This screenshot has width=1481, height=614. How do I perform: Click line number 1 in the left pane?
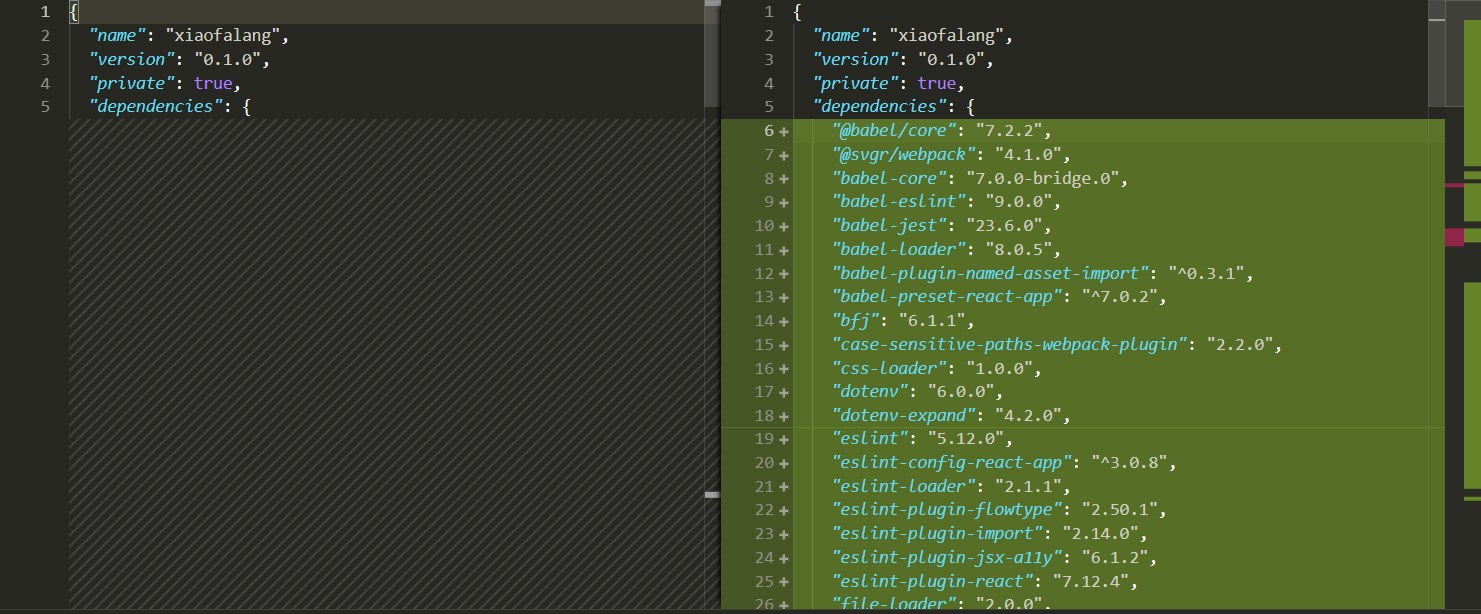(44, 11)
